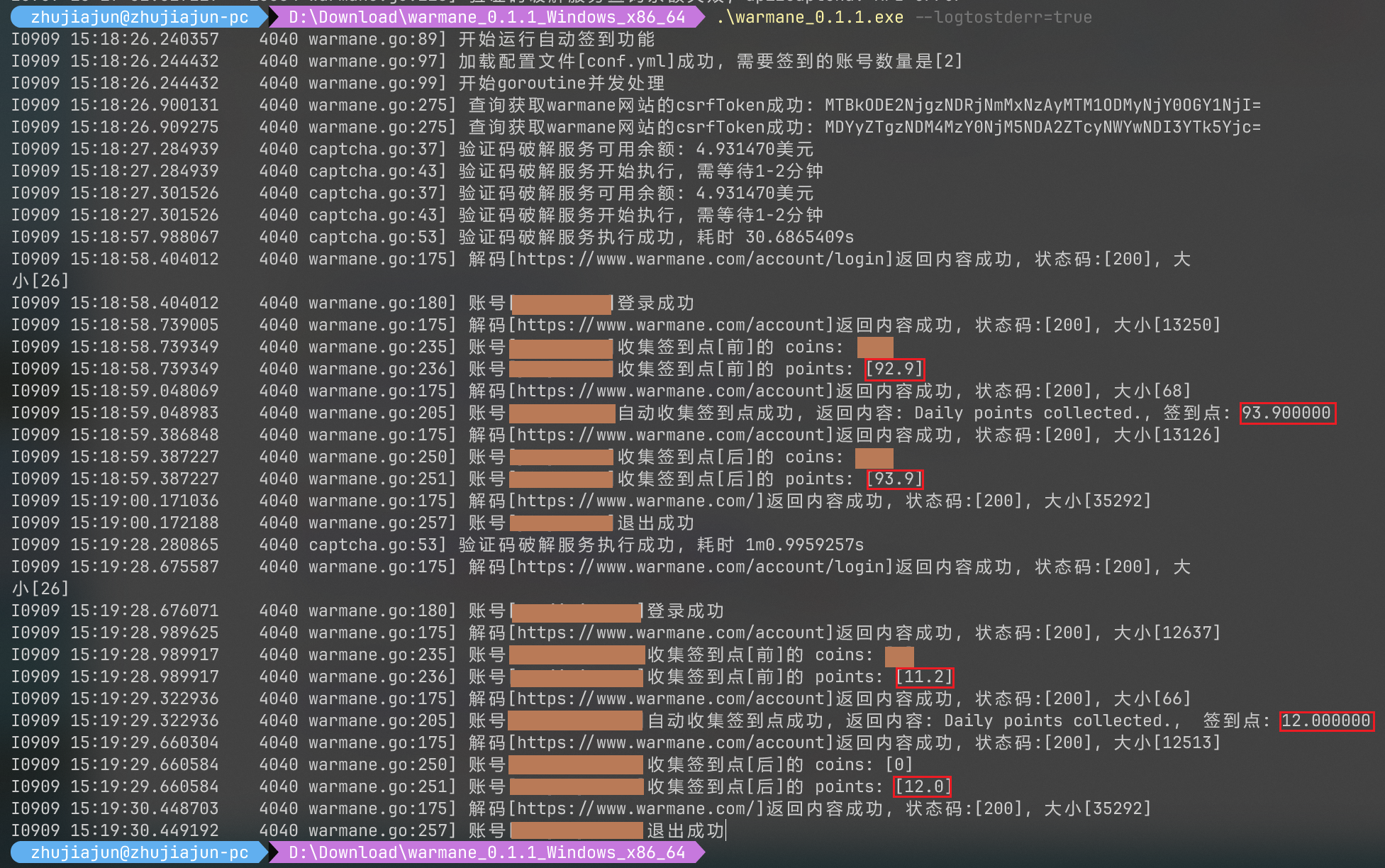The height and width of the screenshot is (868, 1385).
Task: Click the red-boxed 93.900000 sign-in points value
Action: pos(1286,413)
